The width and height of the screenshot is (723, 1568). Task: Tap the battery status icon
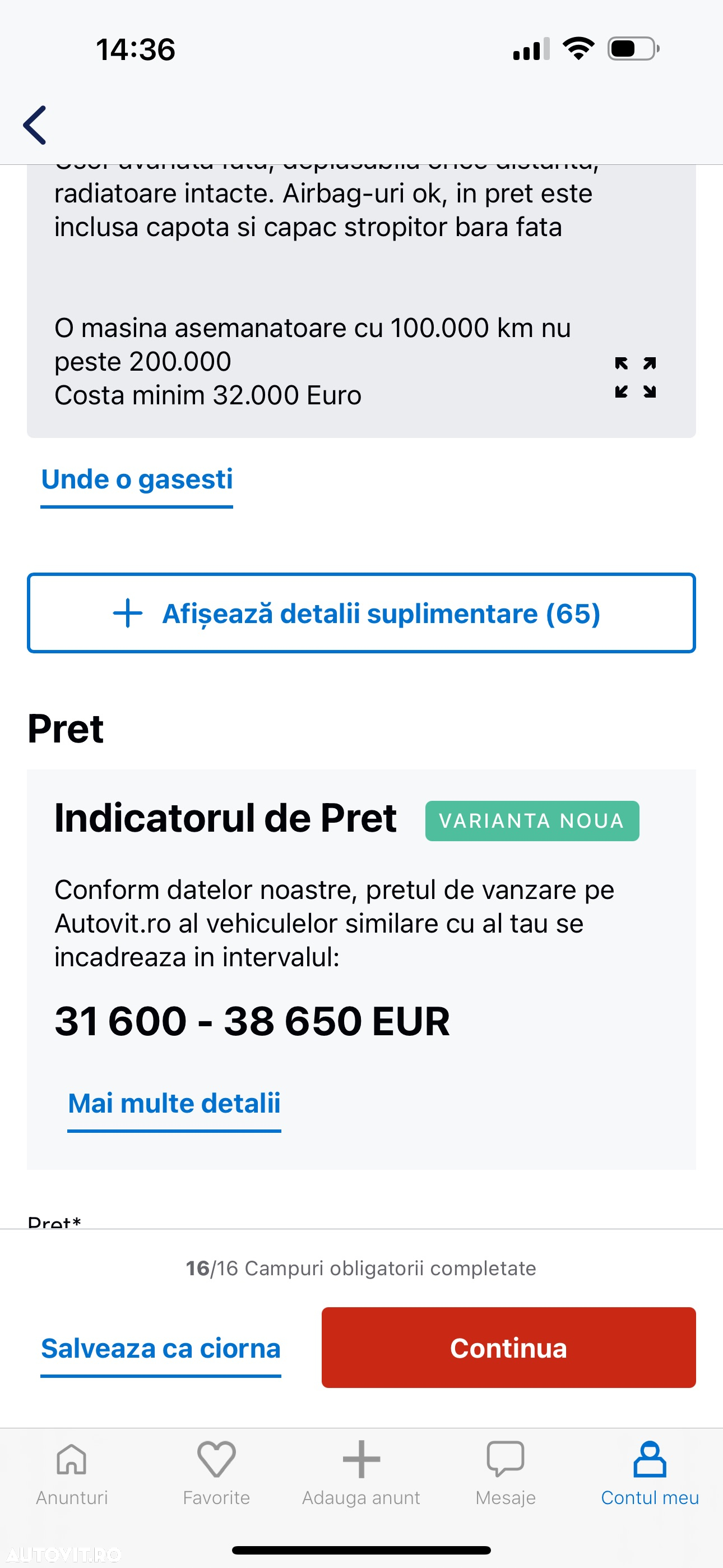click(x=633, y=49)
